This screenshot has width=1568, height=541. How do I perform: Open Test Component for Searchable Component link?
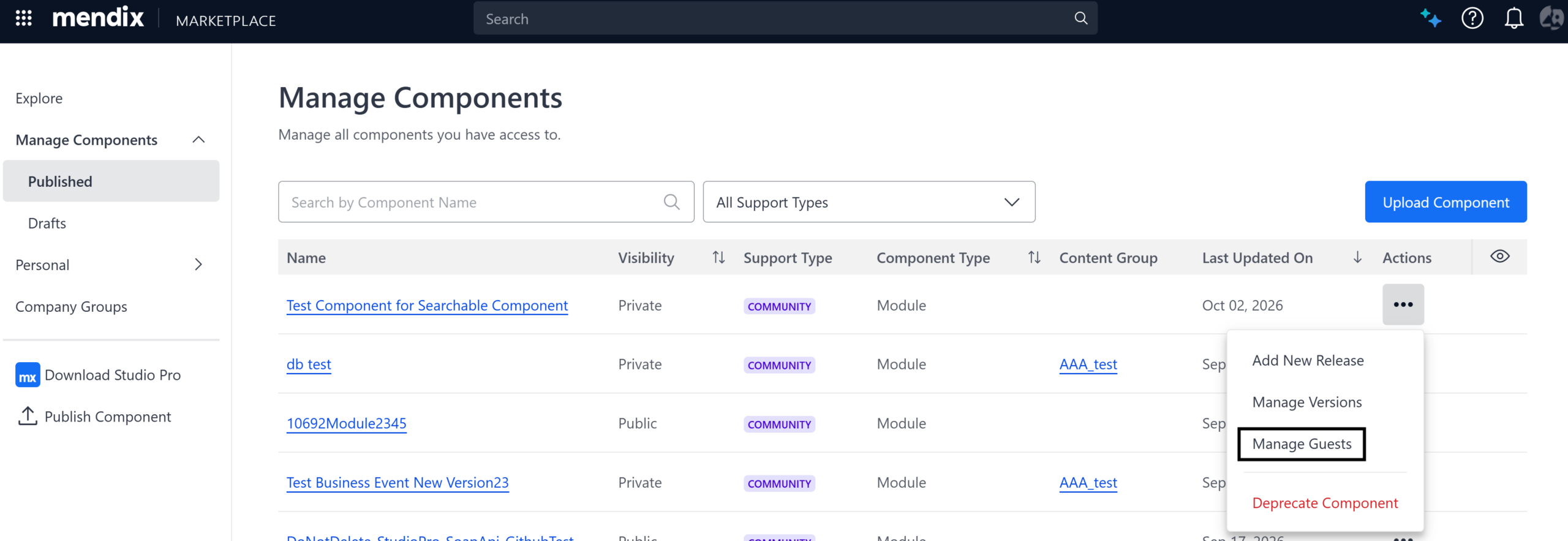pos(427,306)
